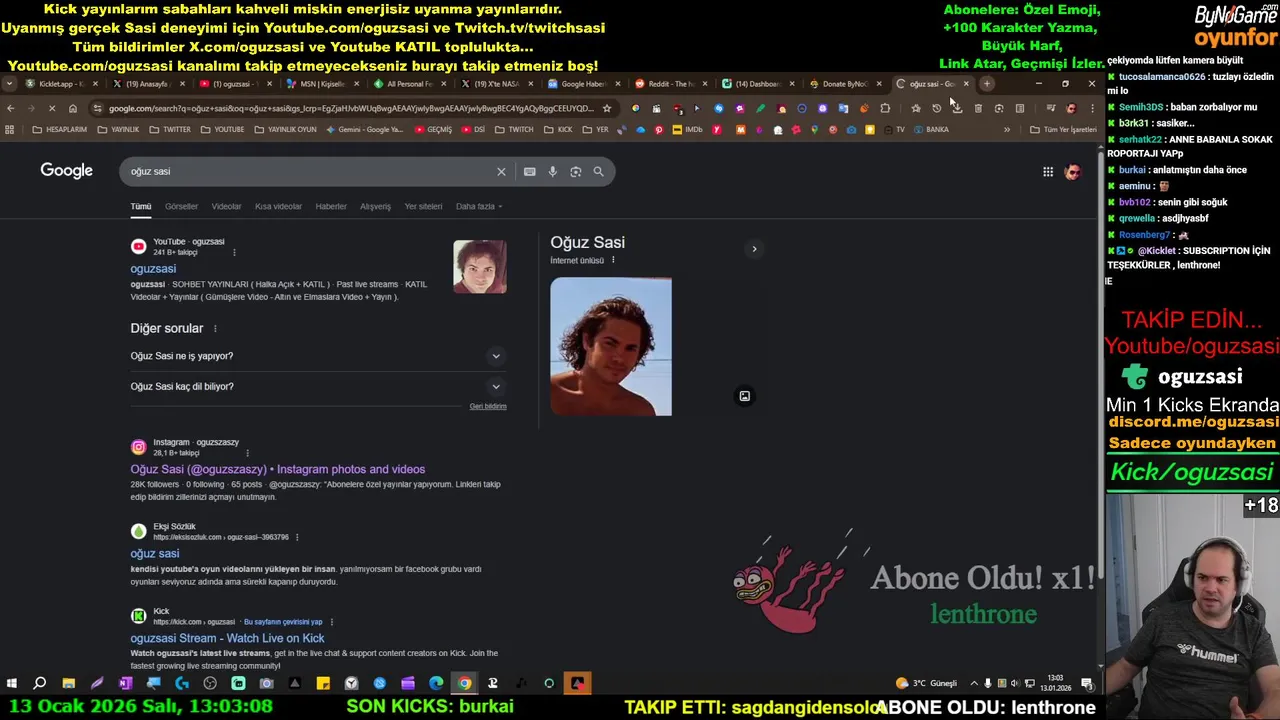Show hidden system tray icons
This screenshot has height=720, width=1280.
(974, 684)
